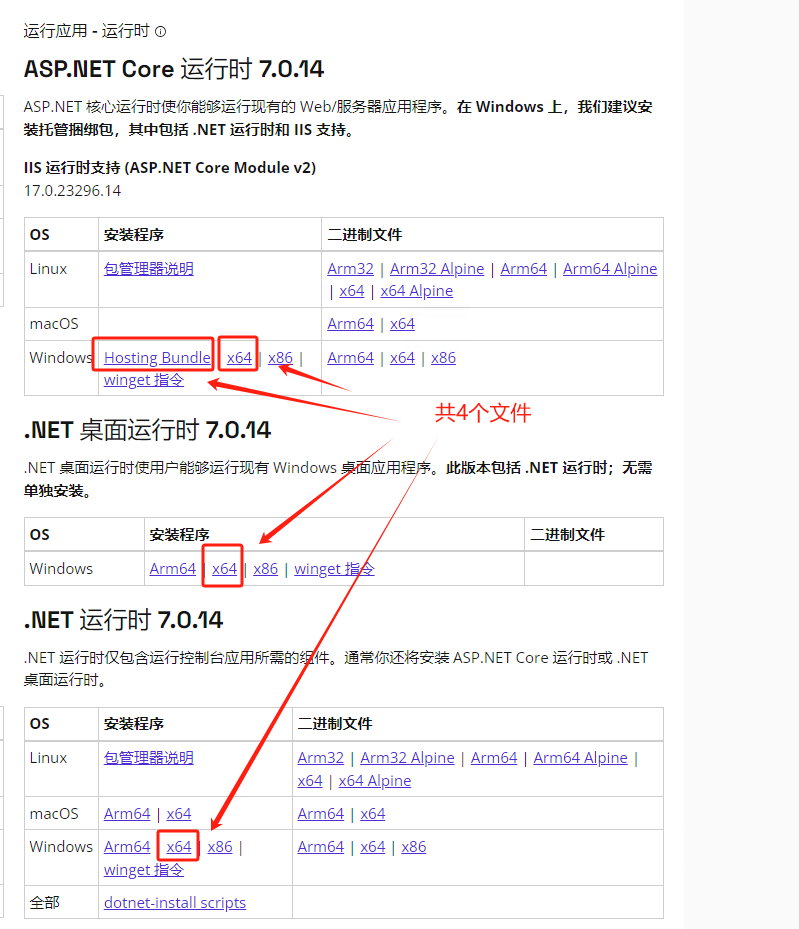Viewport: 799px width, 929px height.
Task: Download ASP.NET Core Windows x86 binary
Action: [444, 358]
